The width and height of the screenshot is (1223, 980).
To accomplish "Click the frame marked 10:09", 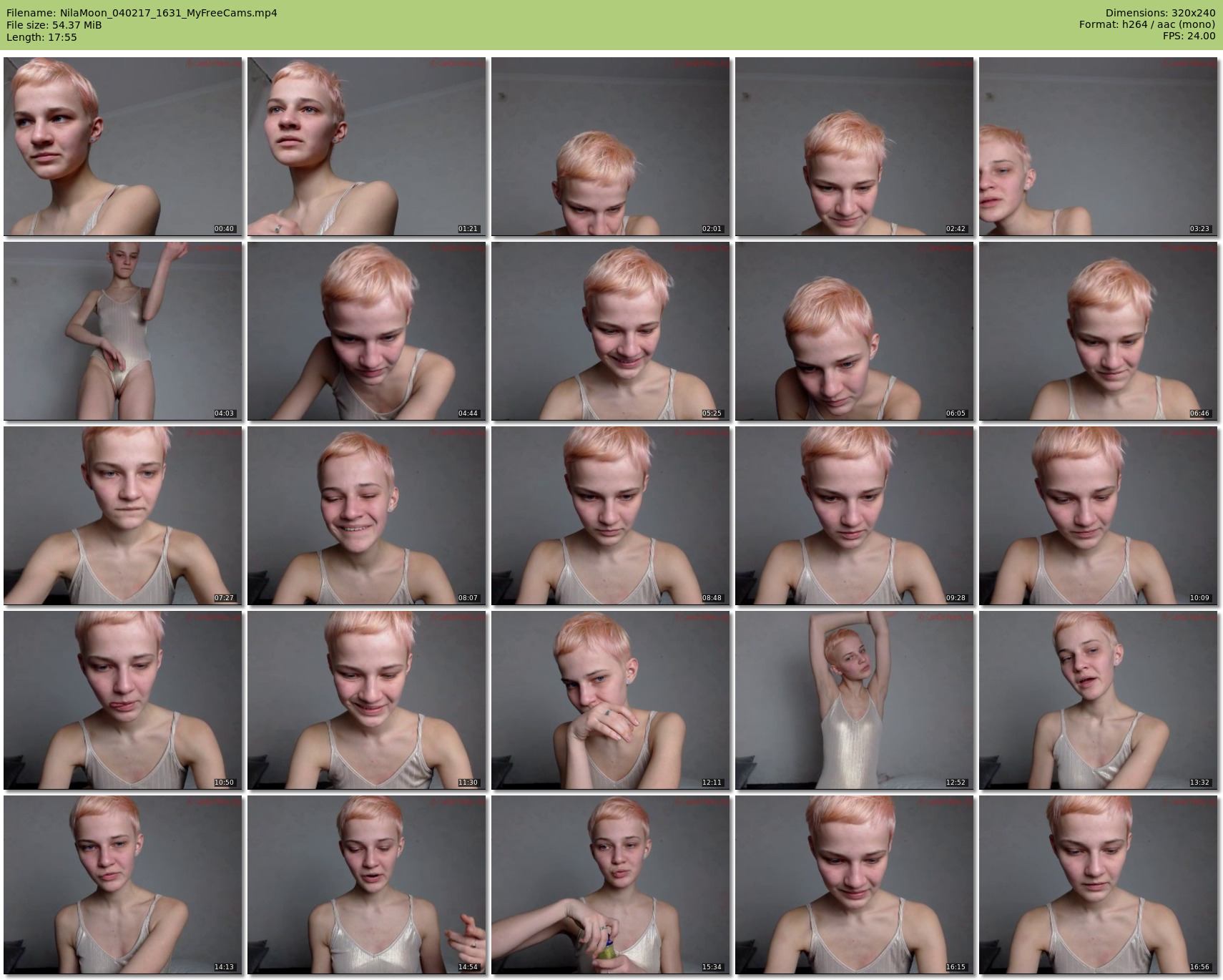I will (x=1098, y=516).
